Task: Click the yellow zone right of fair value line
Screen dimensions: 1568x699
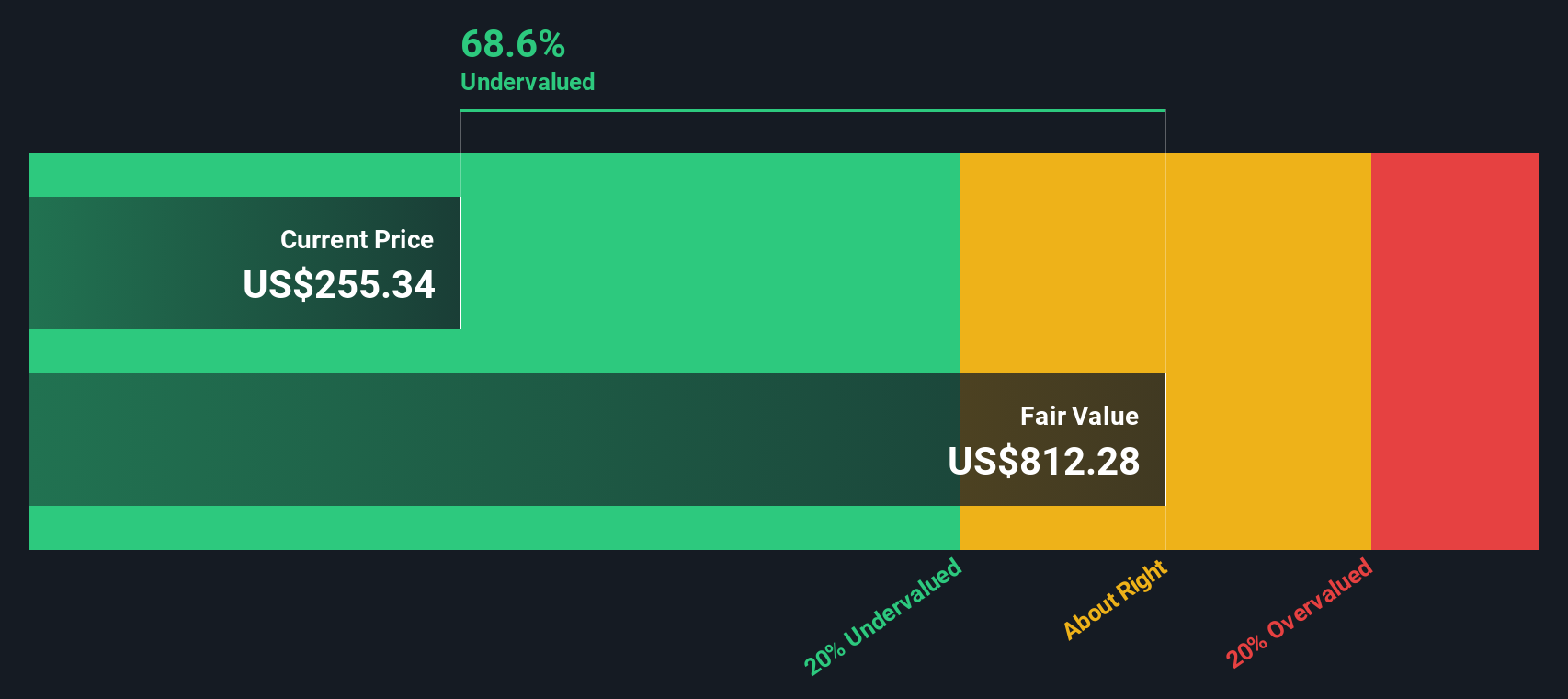Action: [1268, 350]
